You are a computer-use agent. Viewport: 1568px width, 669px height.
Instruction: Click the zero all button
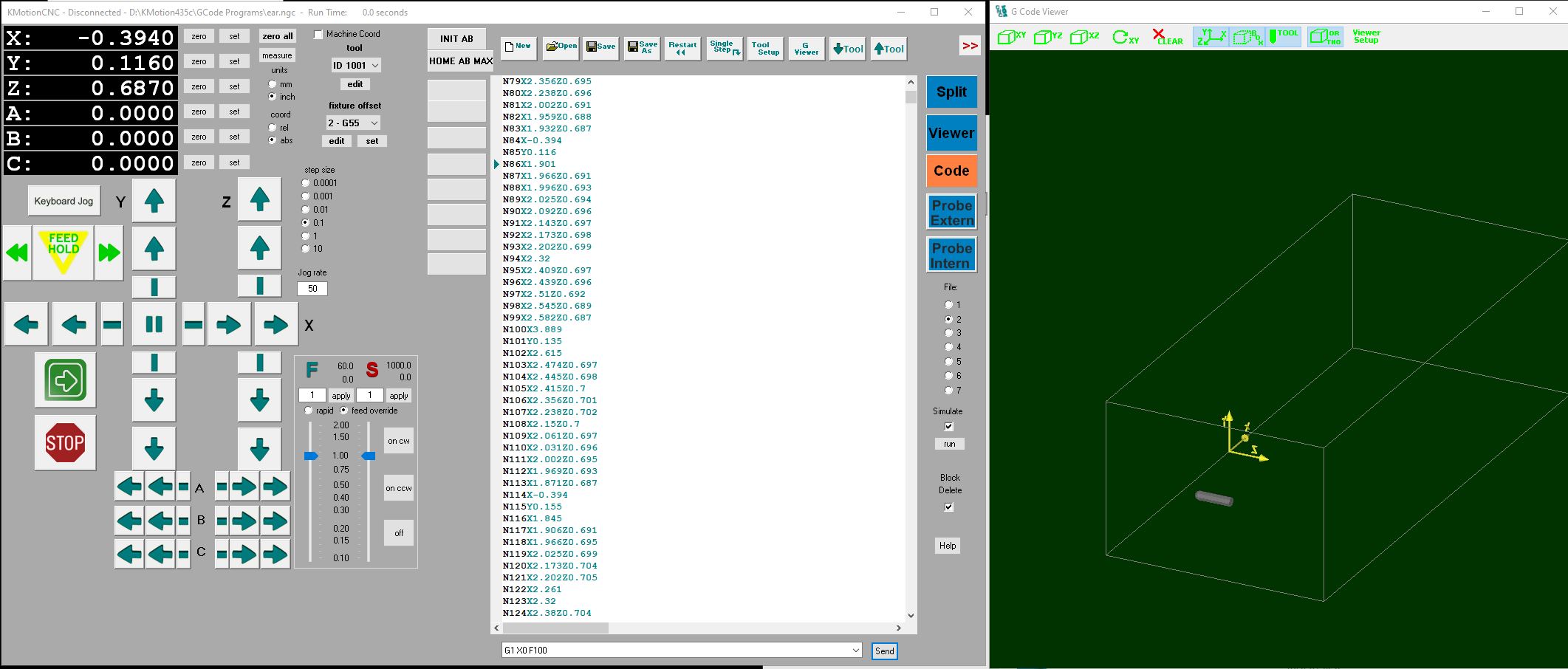point(277,36)
